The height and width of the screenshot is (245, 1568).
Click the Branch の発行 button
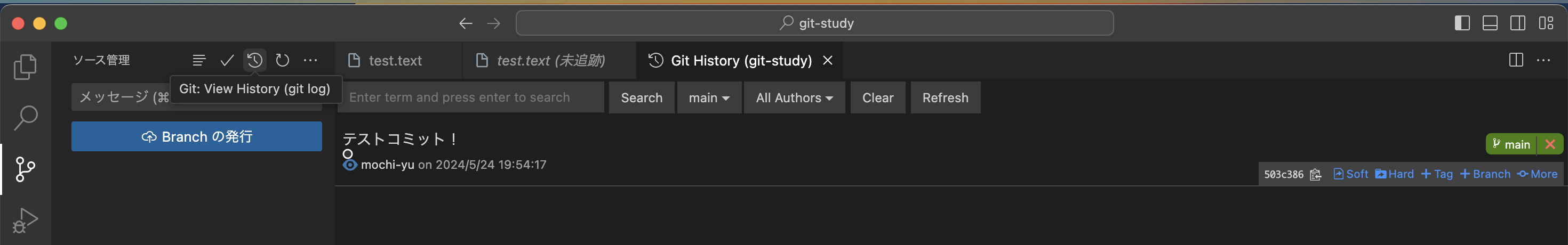coord(197,137)
